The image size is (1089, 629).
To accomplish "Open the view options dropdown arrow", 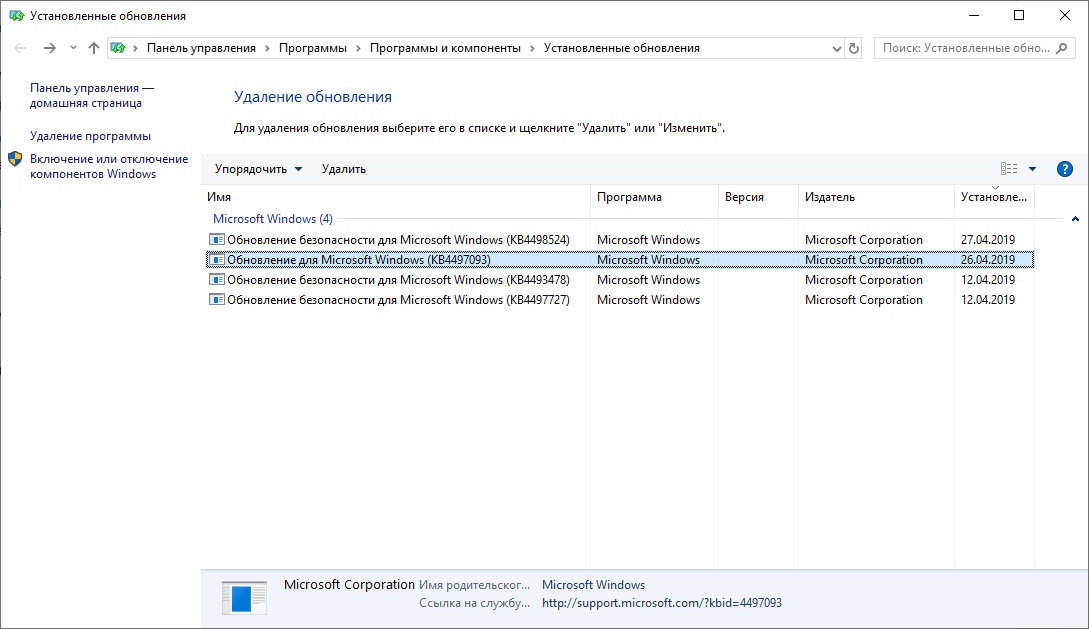I will pos(1033,169).
